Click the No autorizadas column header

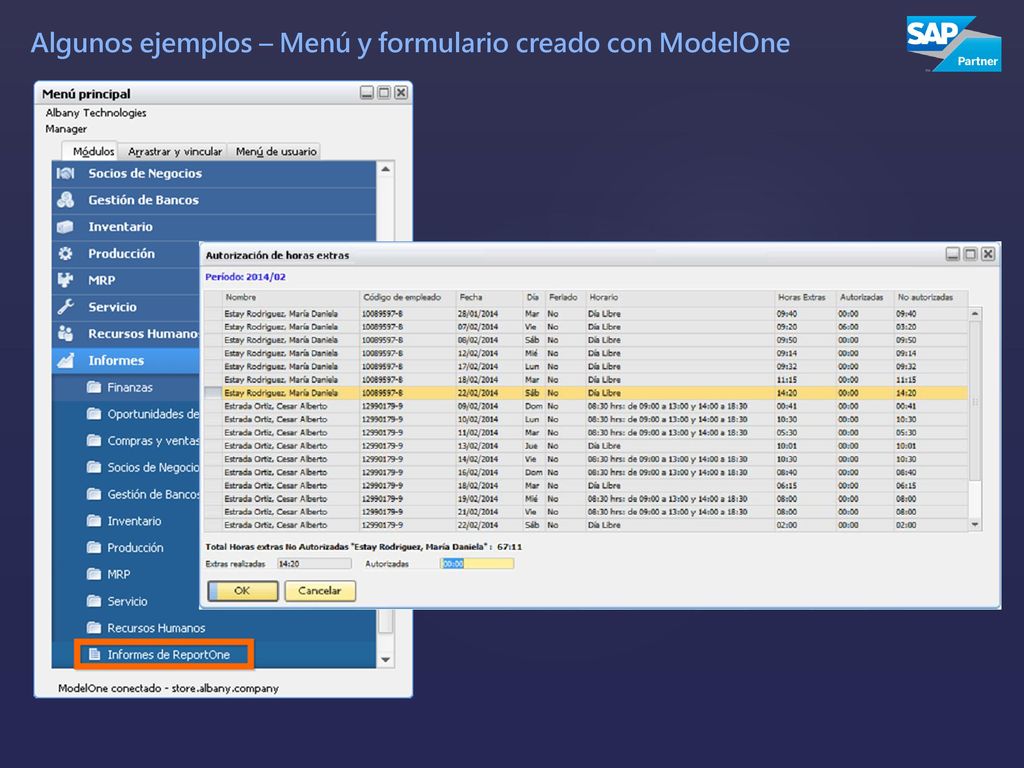pyautogui.click(x=931, y=298)
